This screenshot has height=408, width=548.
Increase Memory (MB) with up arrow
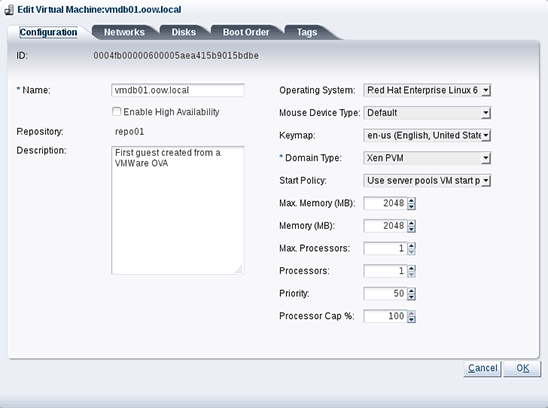[x=411, y=223]
